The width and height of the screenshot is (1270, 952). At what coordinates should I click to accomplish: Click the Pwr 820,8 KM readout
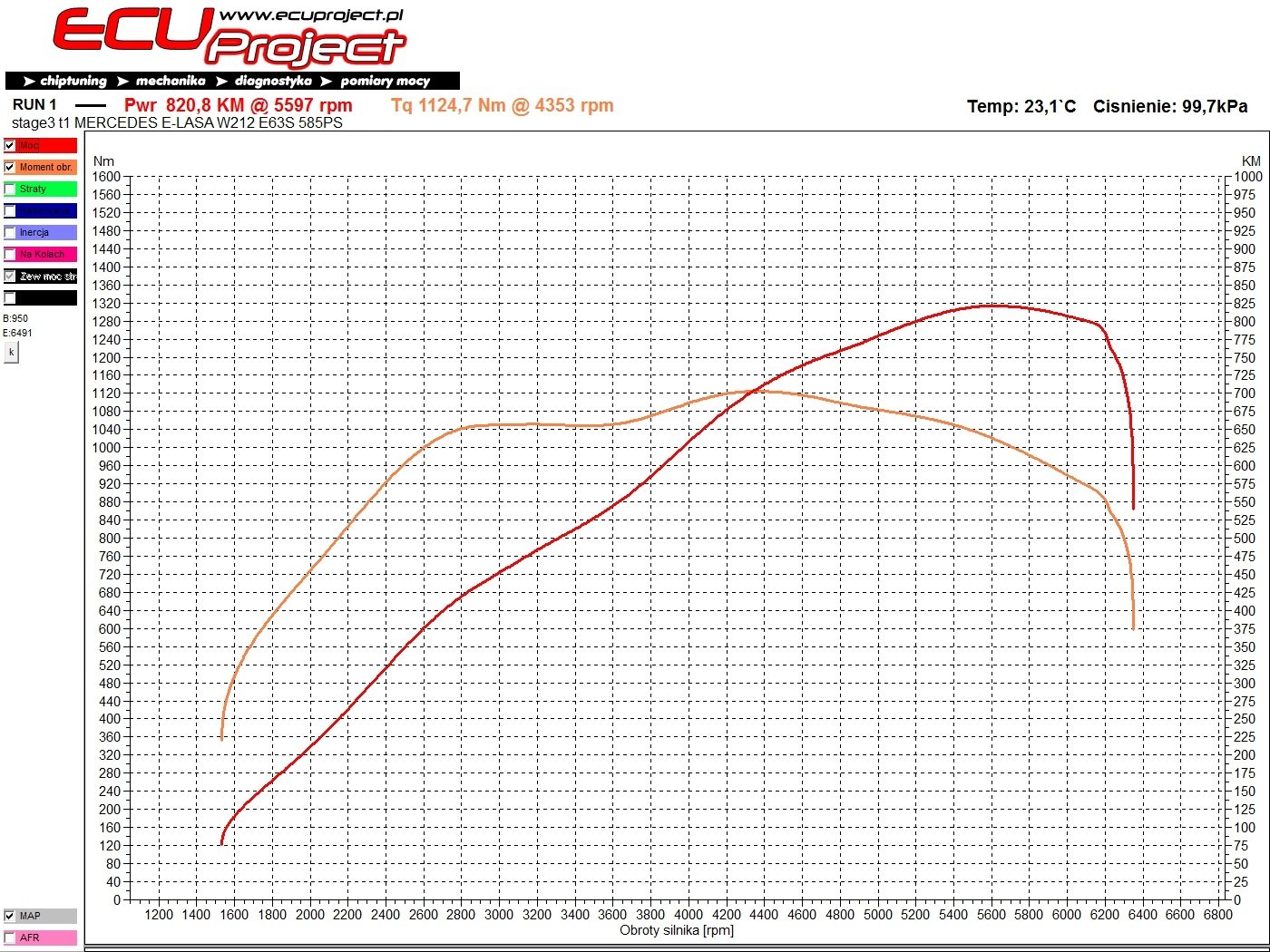pos(238,105)
